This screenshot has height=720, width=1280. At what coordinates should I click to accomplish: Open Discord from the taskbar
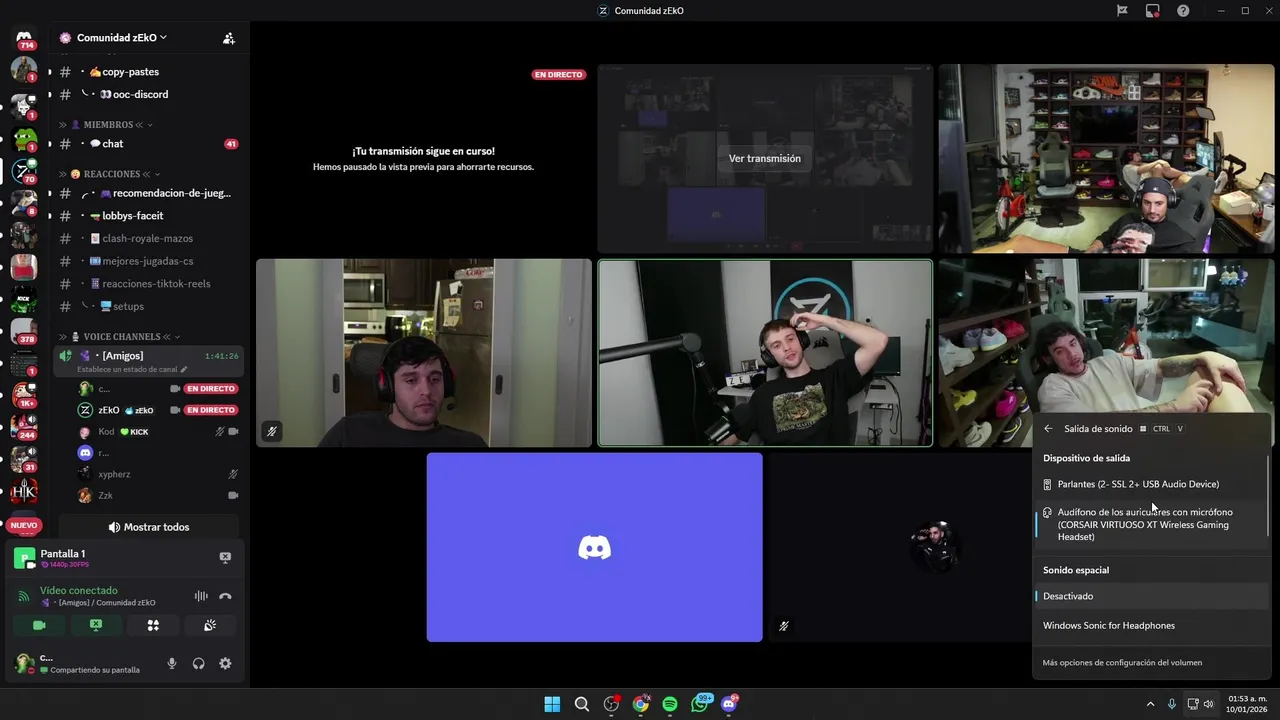click(729, 704)
